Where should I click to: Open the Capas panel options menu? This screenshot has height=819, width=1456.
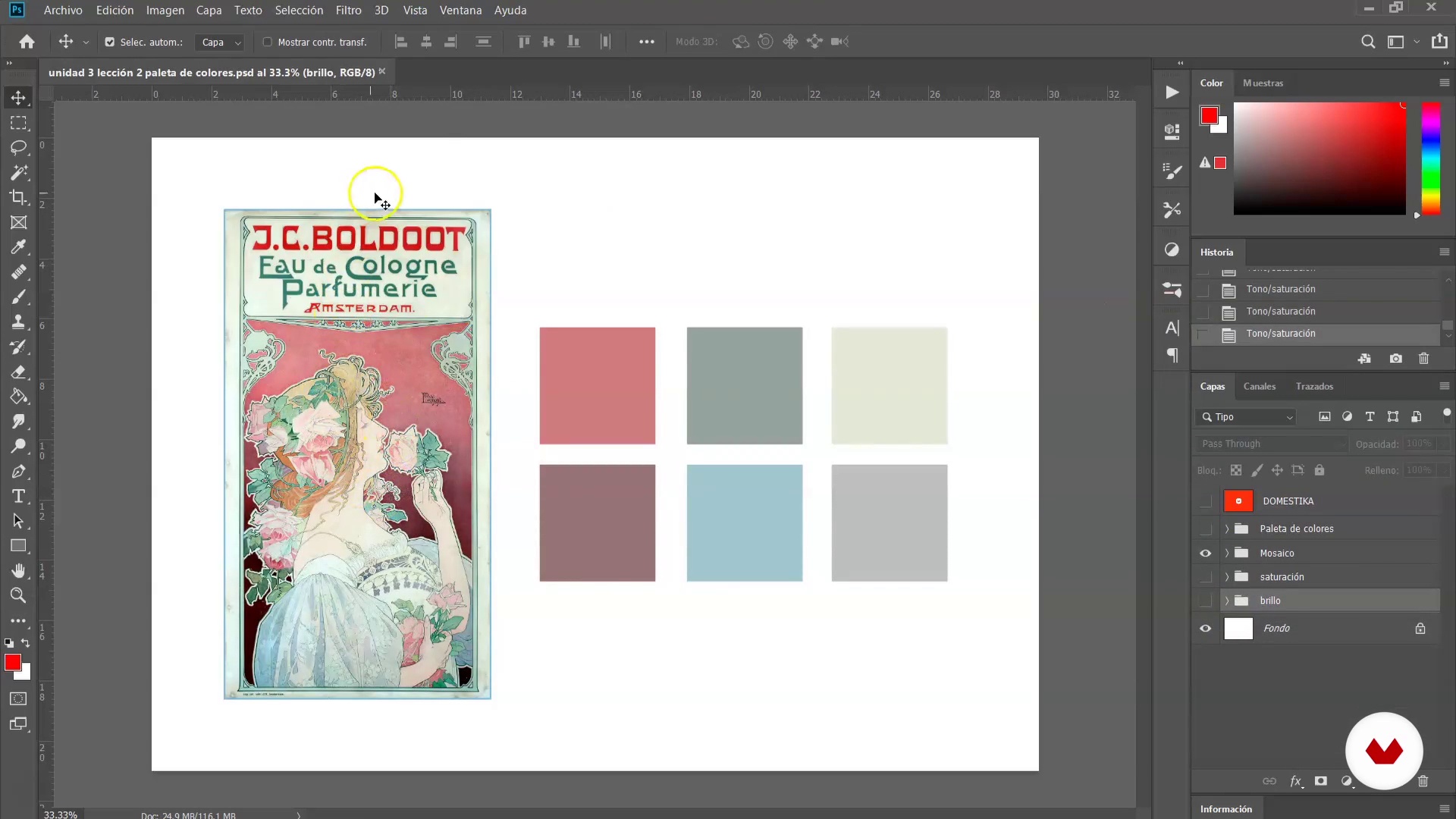coord(1444,386)
